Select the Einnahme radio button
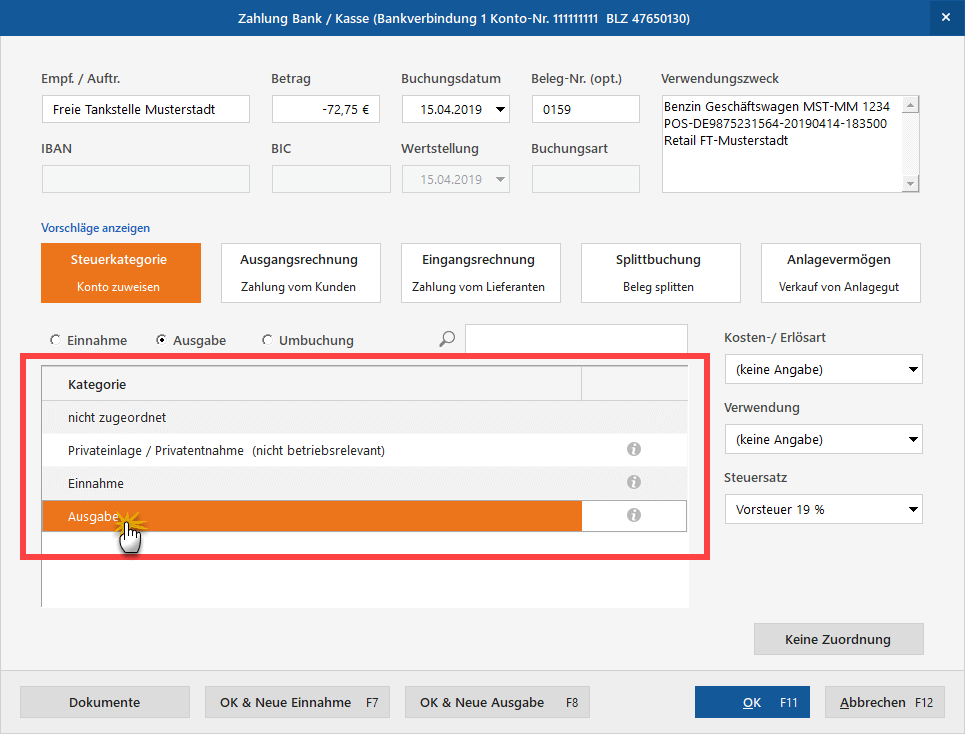 (x=55, y=340)
